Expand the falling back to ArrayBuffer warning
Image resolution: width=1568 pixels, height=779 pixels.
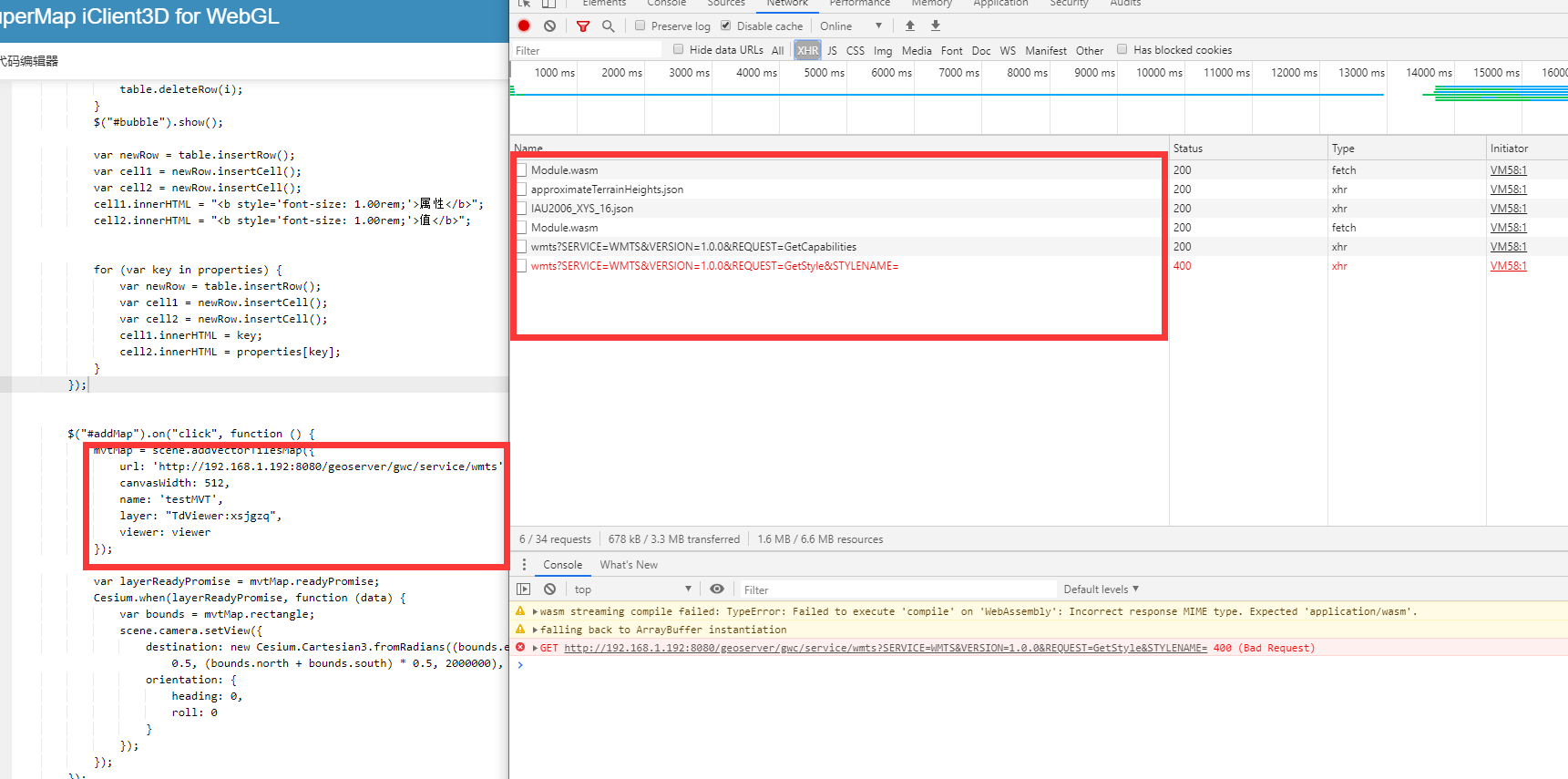point(535,630)
